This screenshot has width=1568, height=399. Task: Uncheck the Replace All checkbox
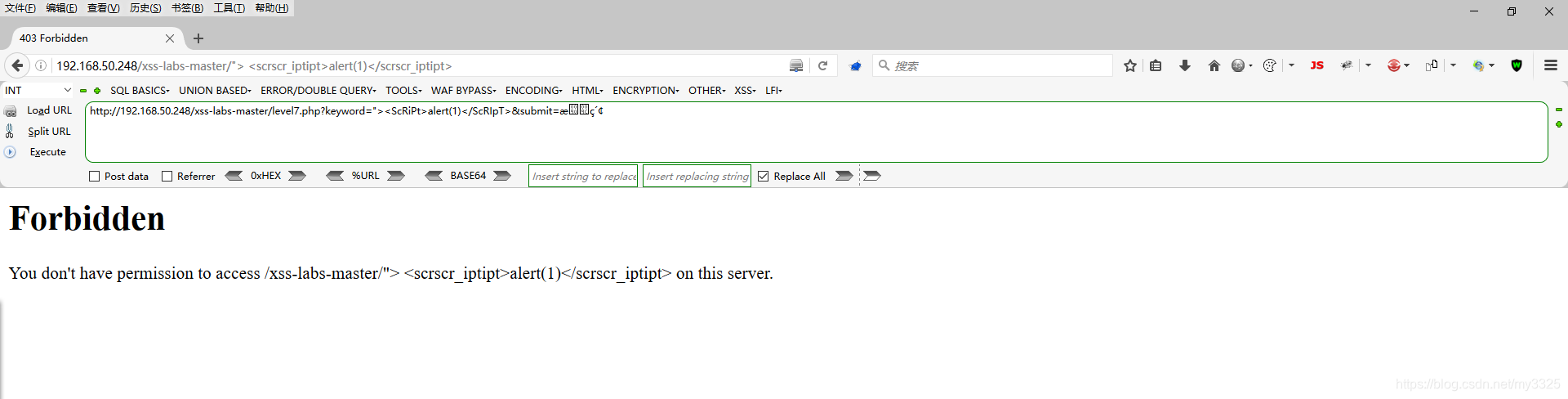click(764, 176)
